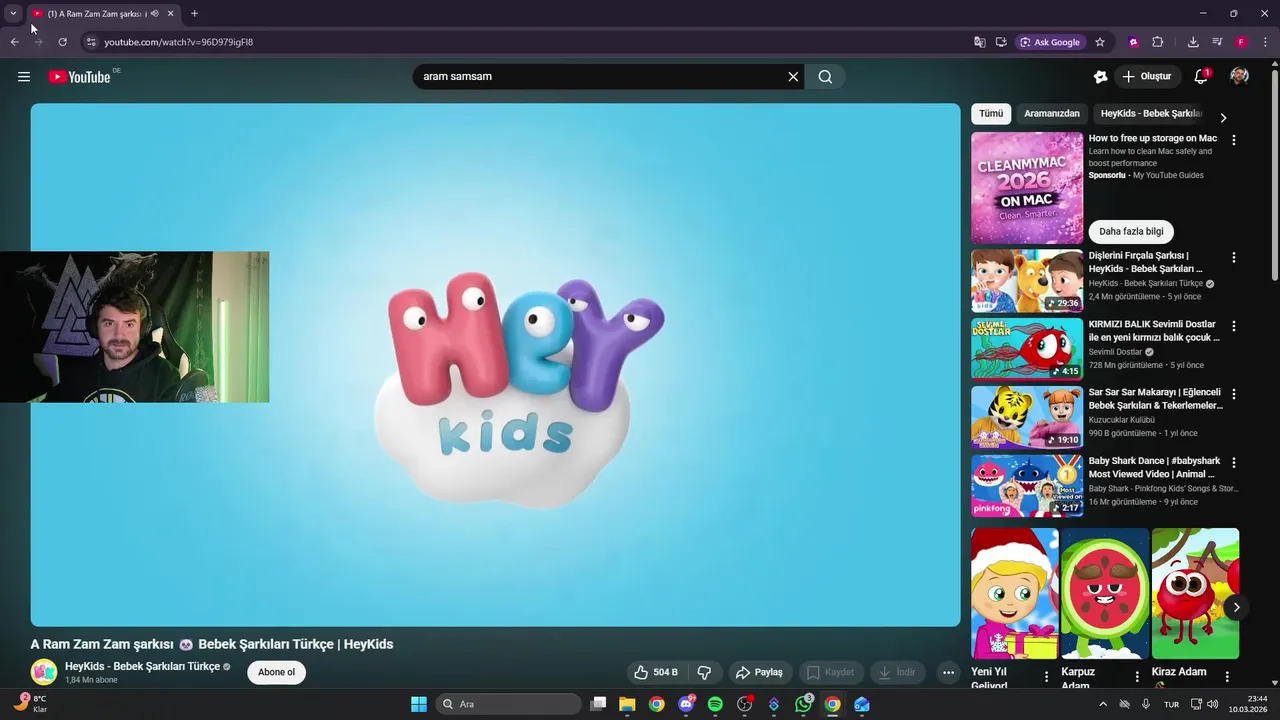Reload the page
The height and width of the screenshot is (720, 1280).
click(62, 42)
